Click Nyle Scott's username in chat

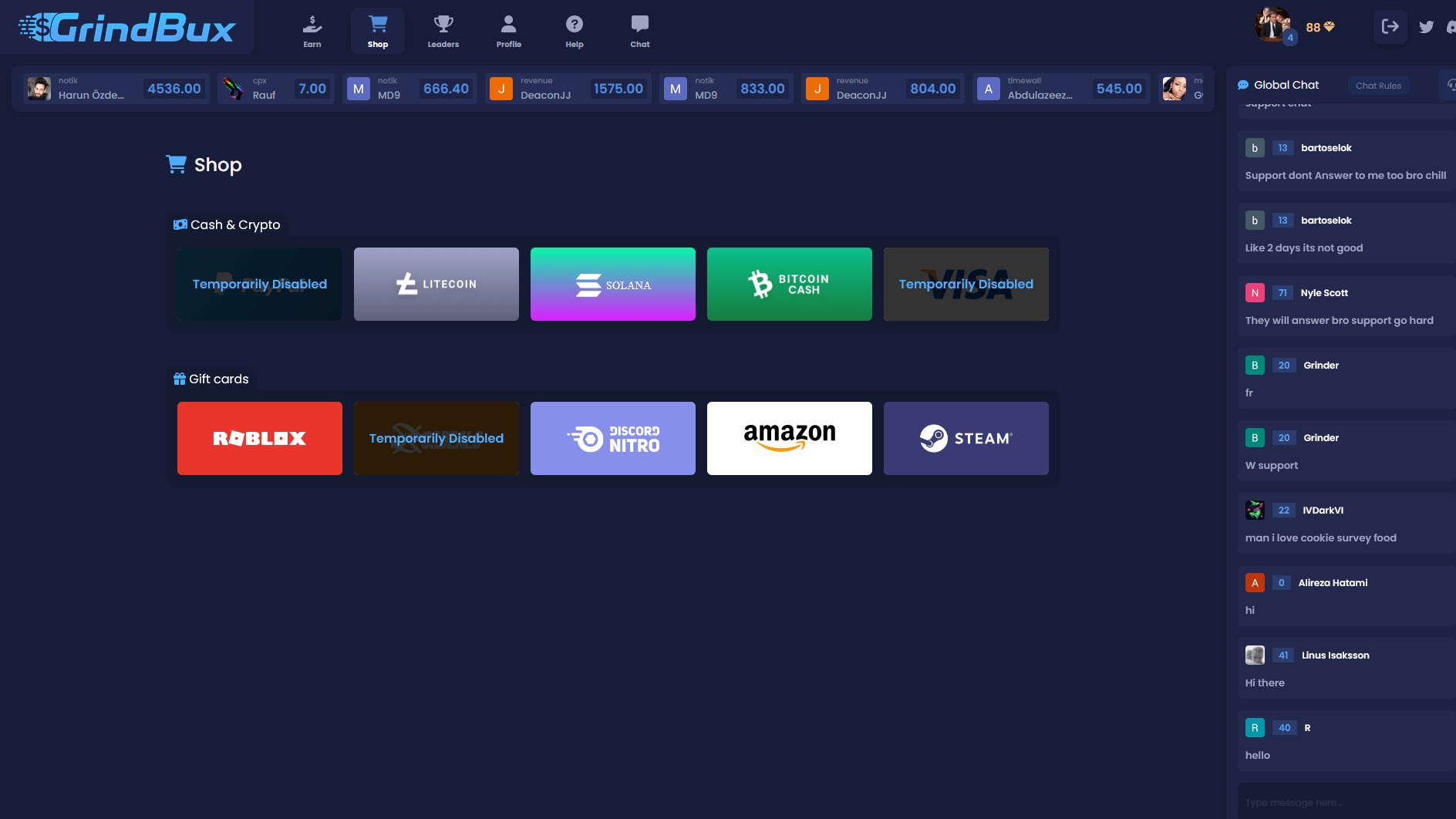[1324, 292]
